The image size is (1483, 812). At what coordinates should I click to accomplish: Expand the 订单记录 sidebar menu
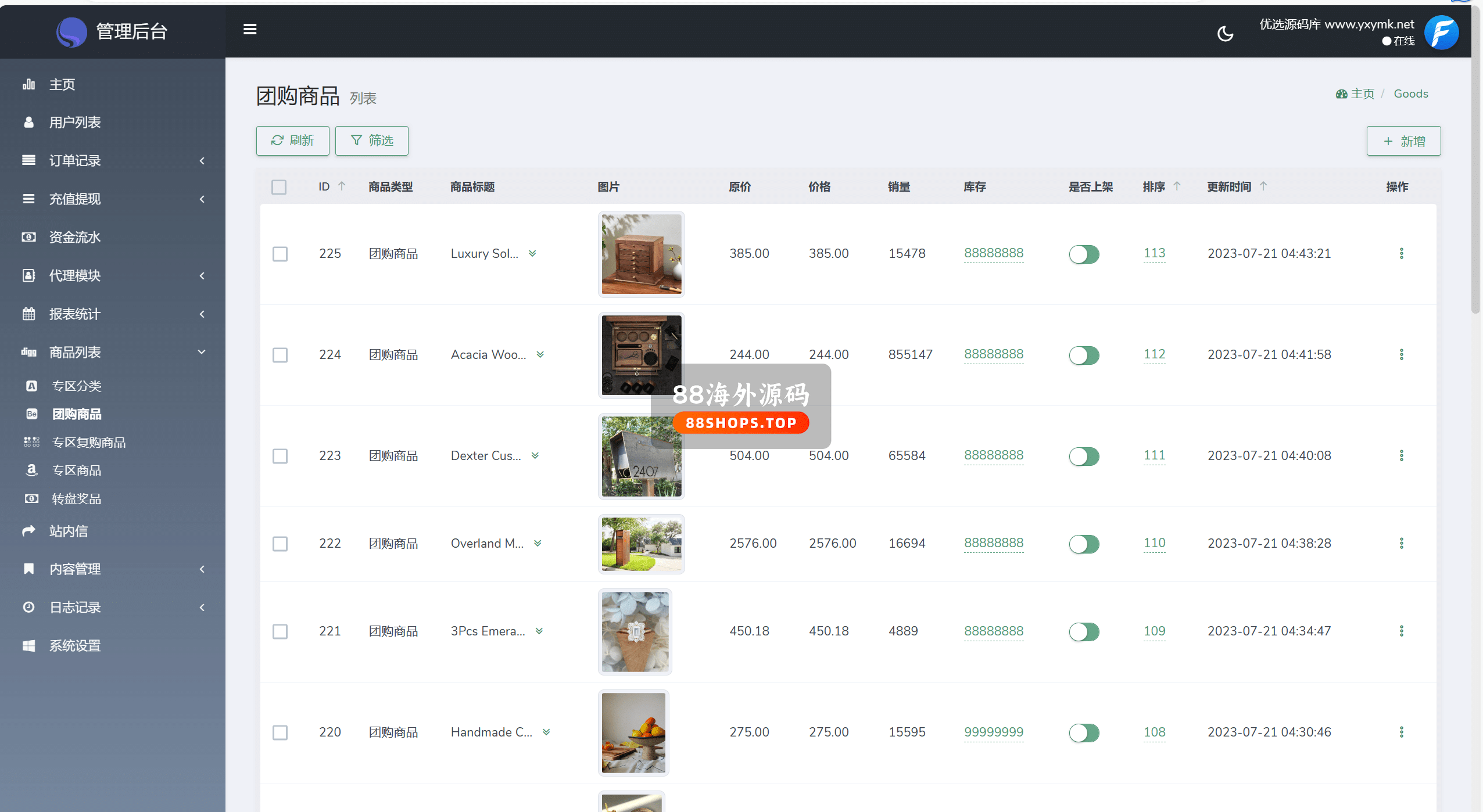(75, 160)
